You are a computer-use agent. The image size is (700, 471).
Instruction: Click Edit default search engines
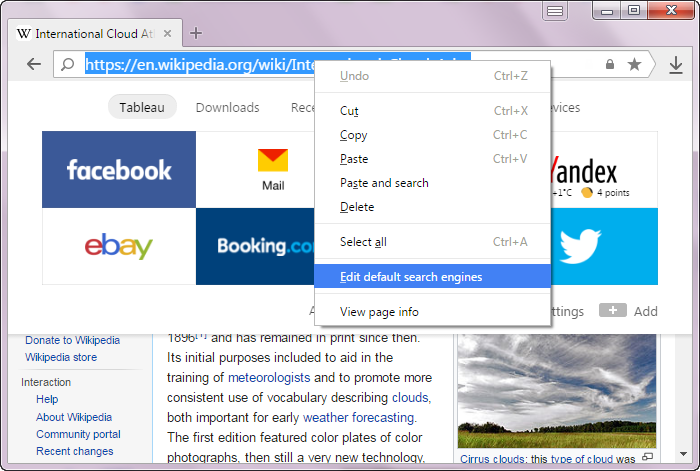(432, 277)
